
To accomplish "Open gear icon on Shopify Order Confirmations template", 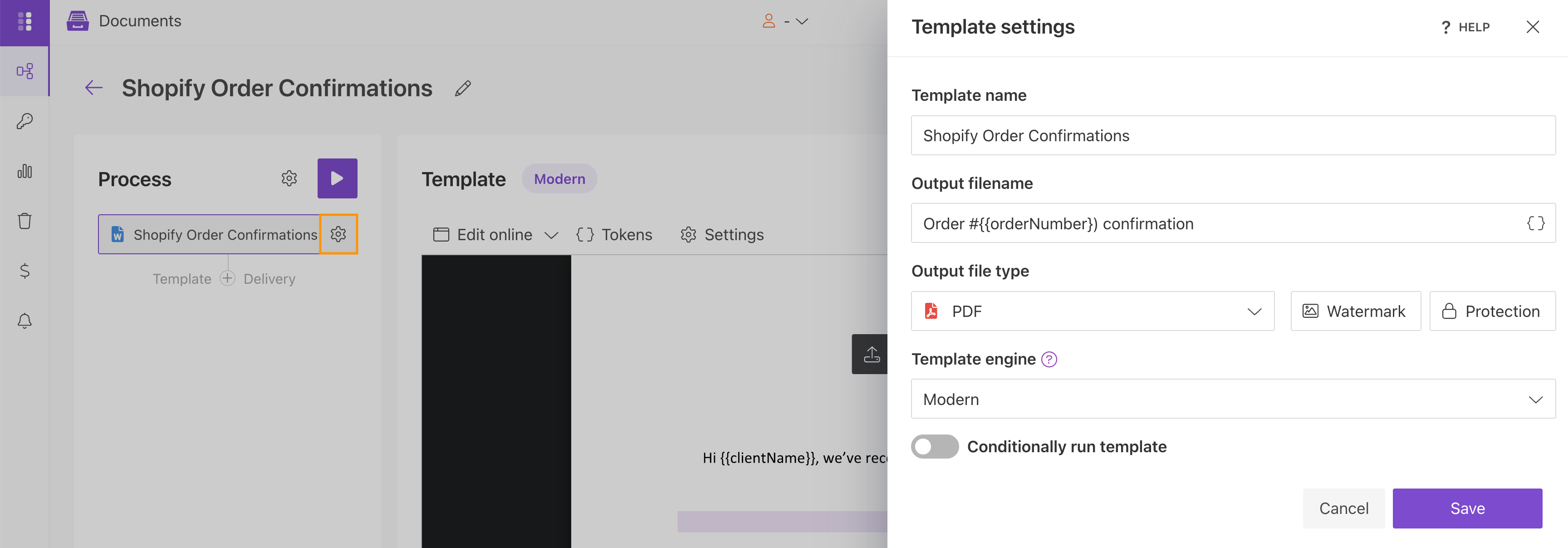I will [338, 234].
